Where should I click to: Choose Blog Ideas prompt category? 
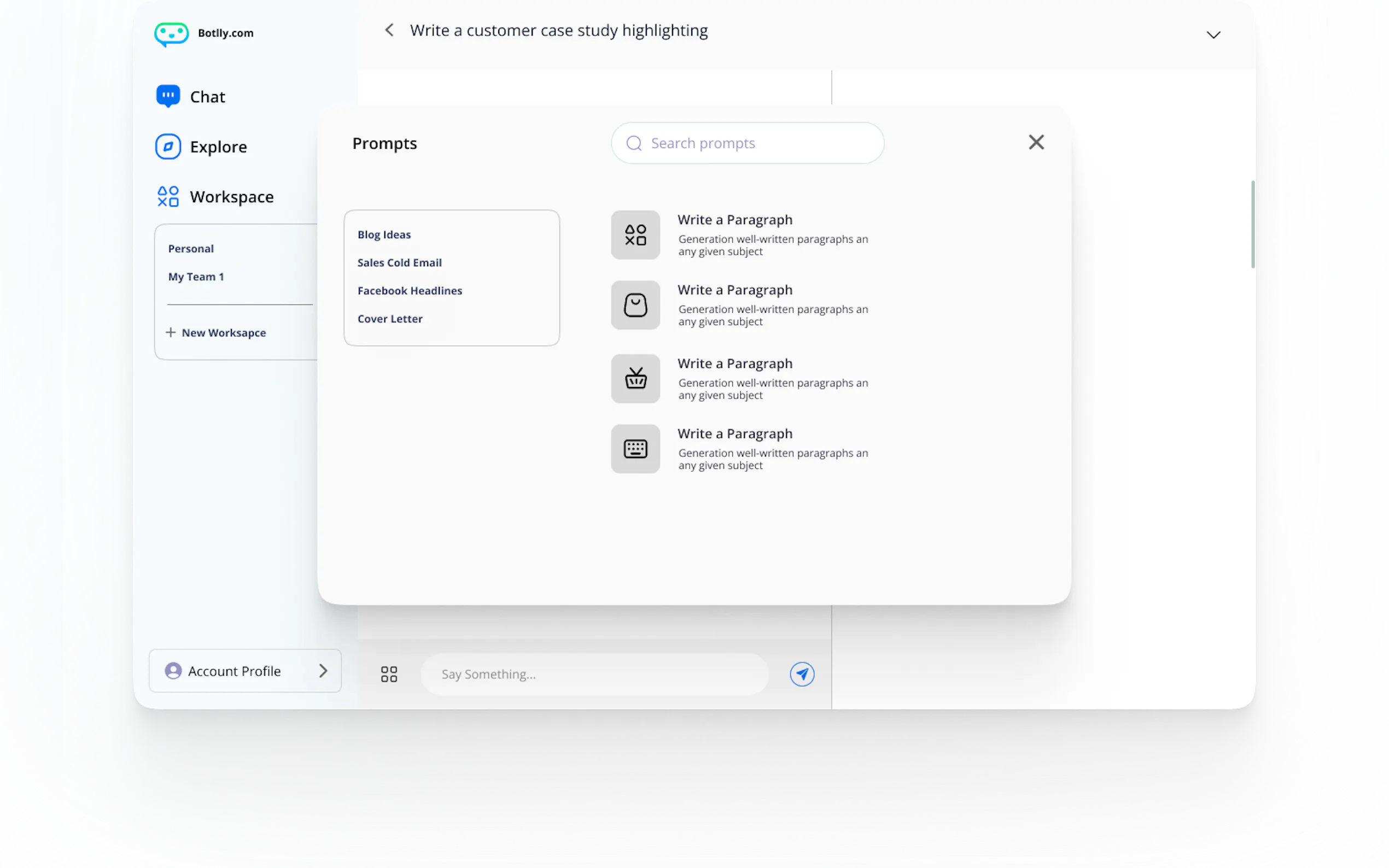coord(384,235)
